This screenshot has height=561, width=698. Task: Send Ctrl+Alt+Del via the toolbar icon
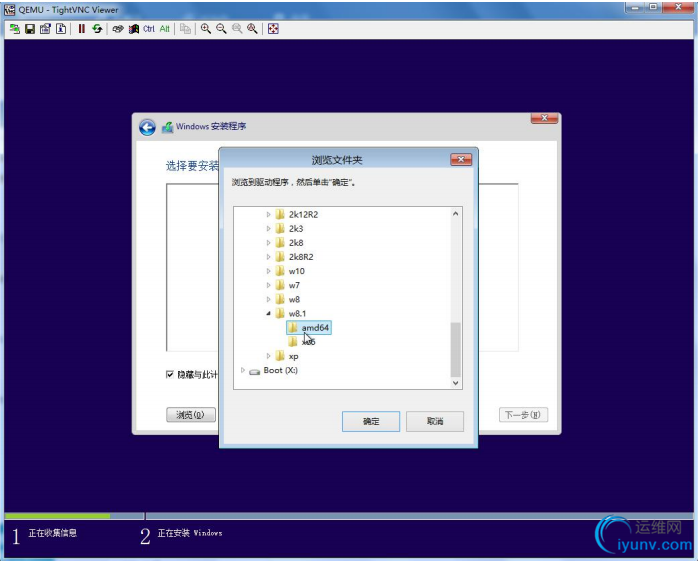click(x=118, y=29)
